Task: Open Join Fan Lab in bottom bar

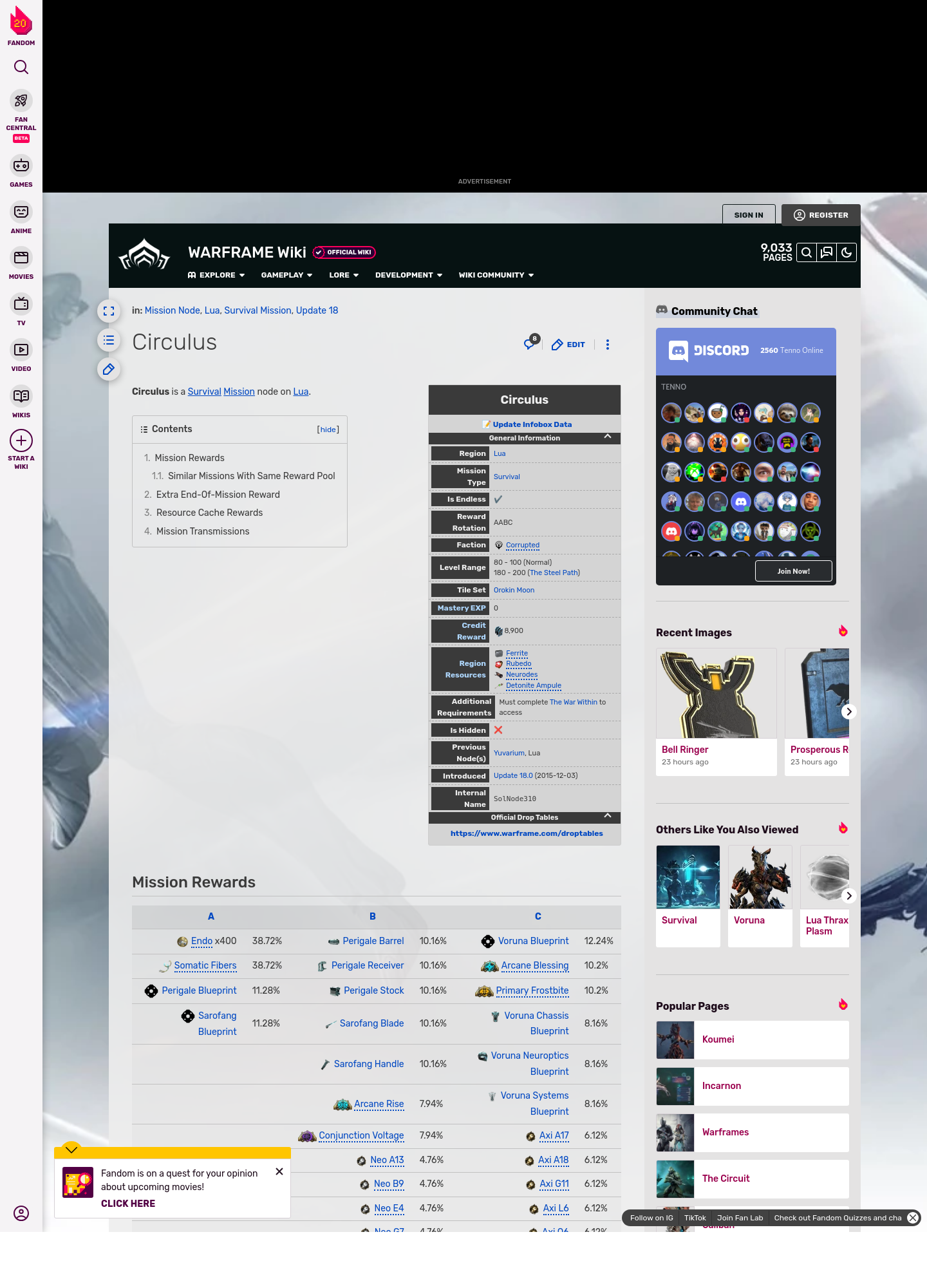Action: coord(740,1218)
